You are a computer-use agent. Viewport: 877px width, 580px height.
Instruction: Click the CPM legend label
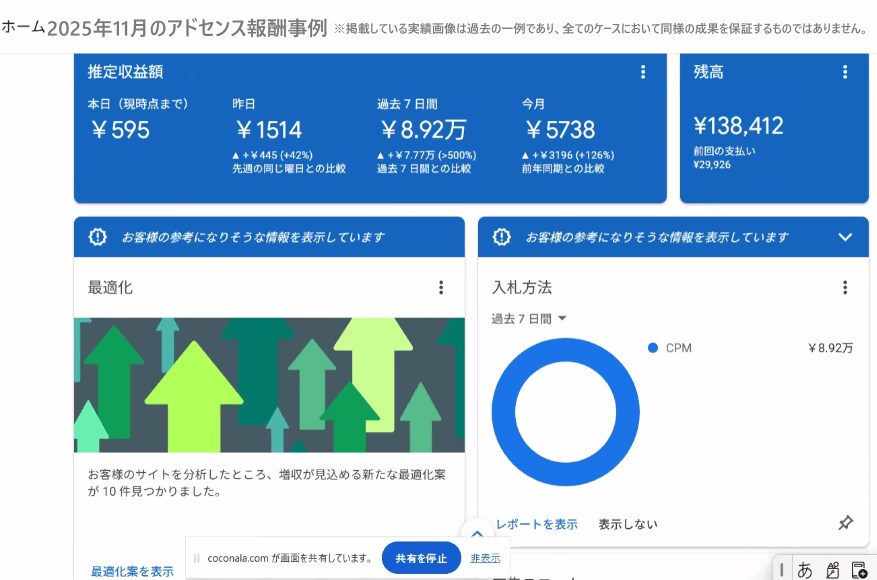pos(678,348)
